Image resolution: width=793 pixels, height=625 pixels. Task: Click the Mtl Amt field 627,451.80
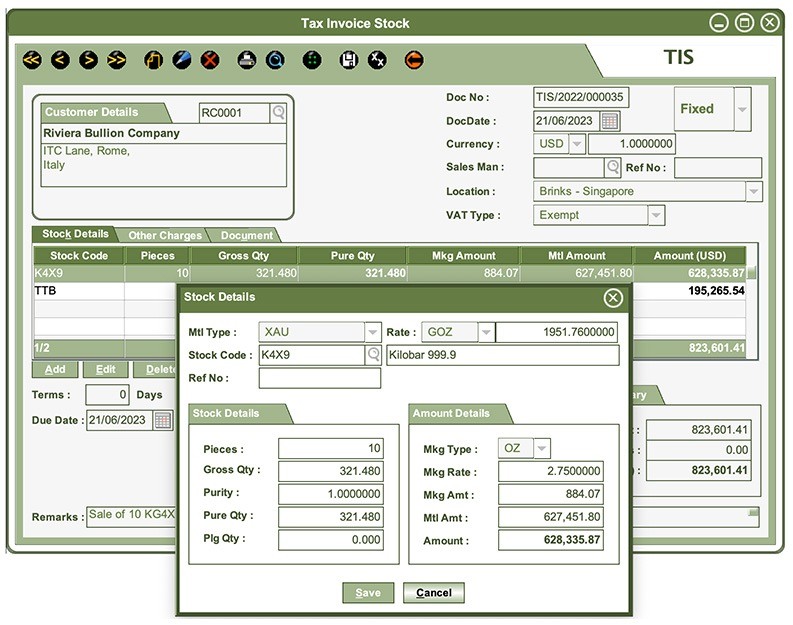[x=551, y=517]
